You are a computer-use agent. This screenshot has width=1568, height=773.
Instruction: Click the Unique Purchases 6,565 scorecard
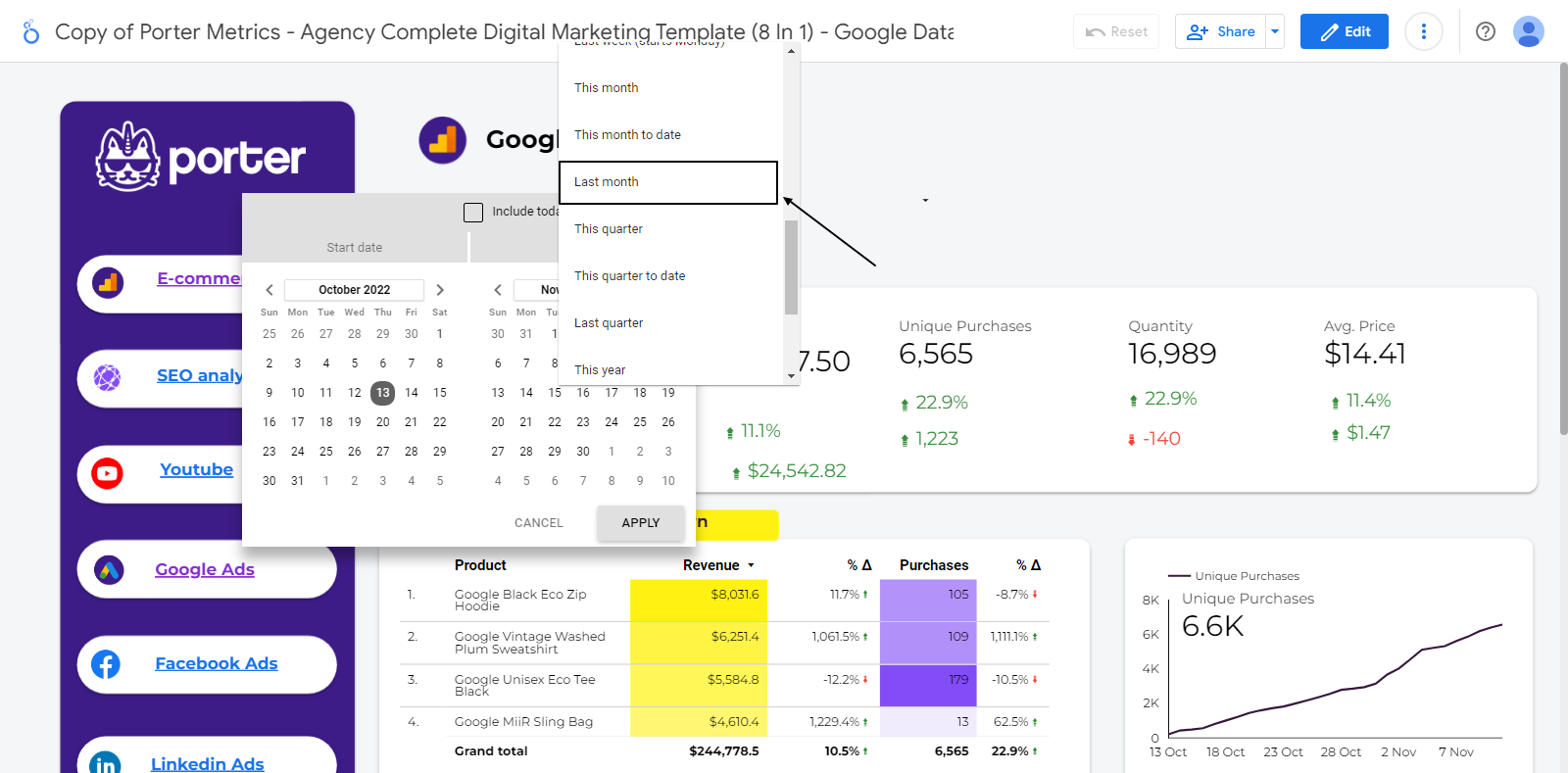(x=964, y=344)
